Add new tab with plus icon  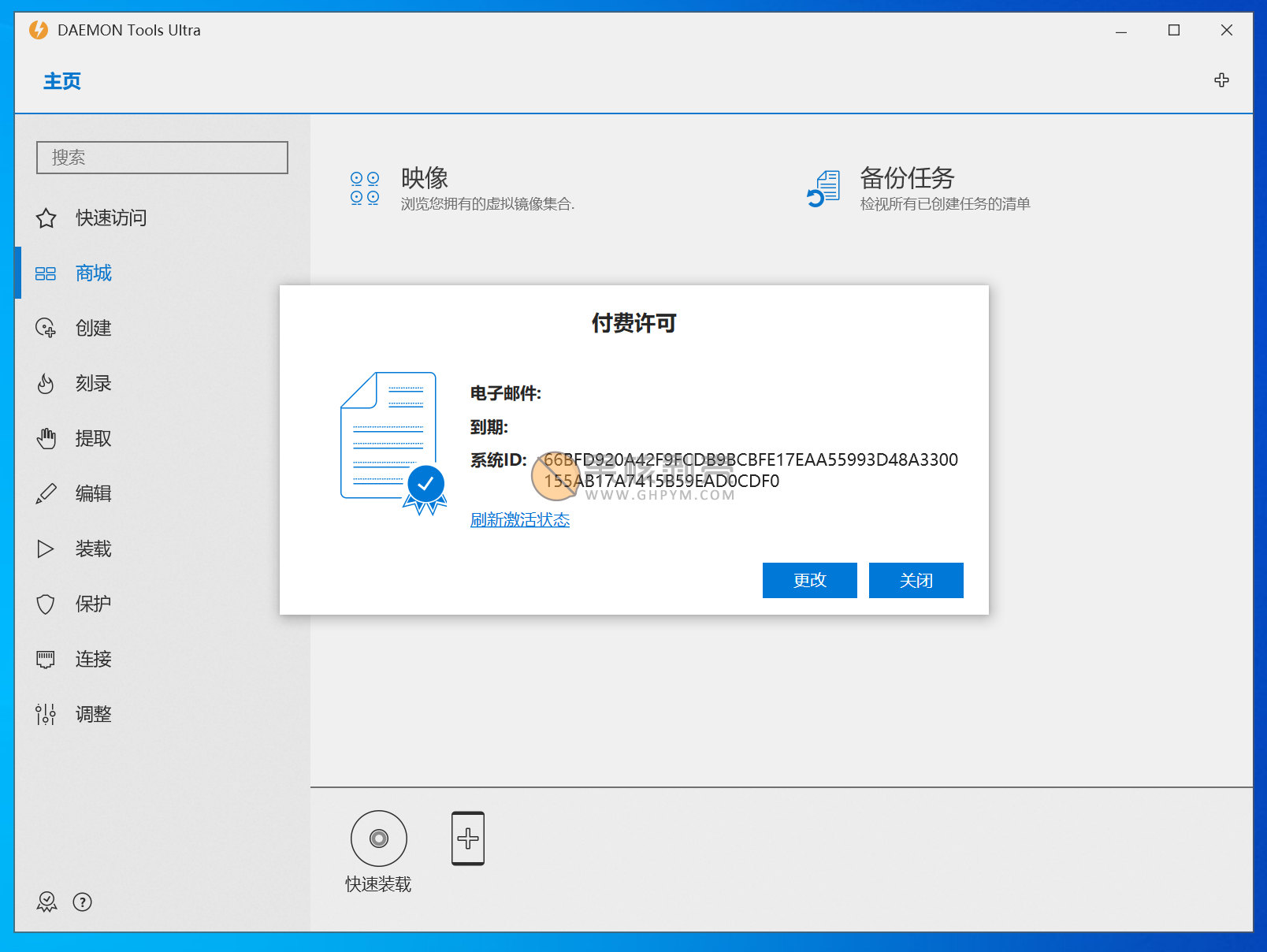pyautogui.click(x=1221, y=80)
